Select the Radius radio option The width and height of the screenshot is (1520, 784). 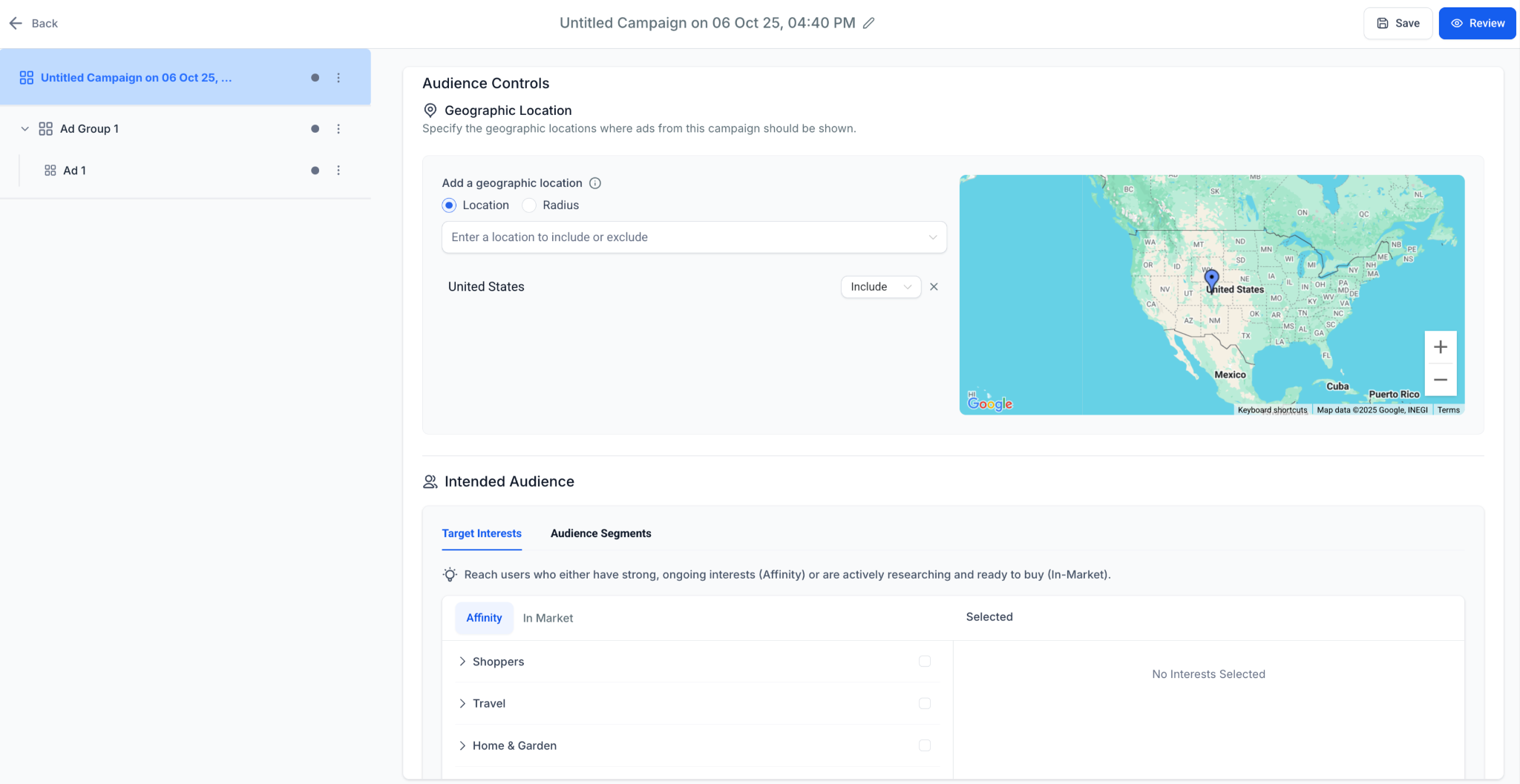[x=529, y=205]
